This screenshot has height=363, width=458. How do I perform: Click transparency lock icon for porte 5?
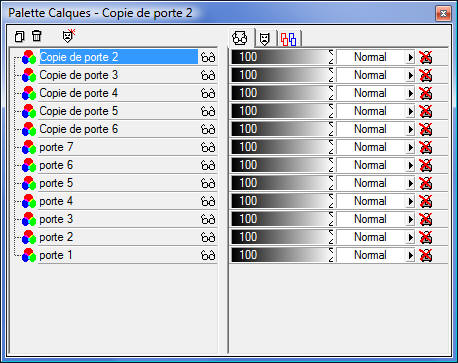point(426,183)
